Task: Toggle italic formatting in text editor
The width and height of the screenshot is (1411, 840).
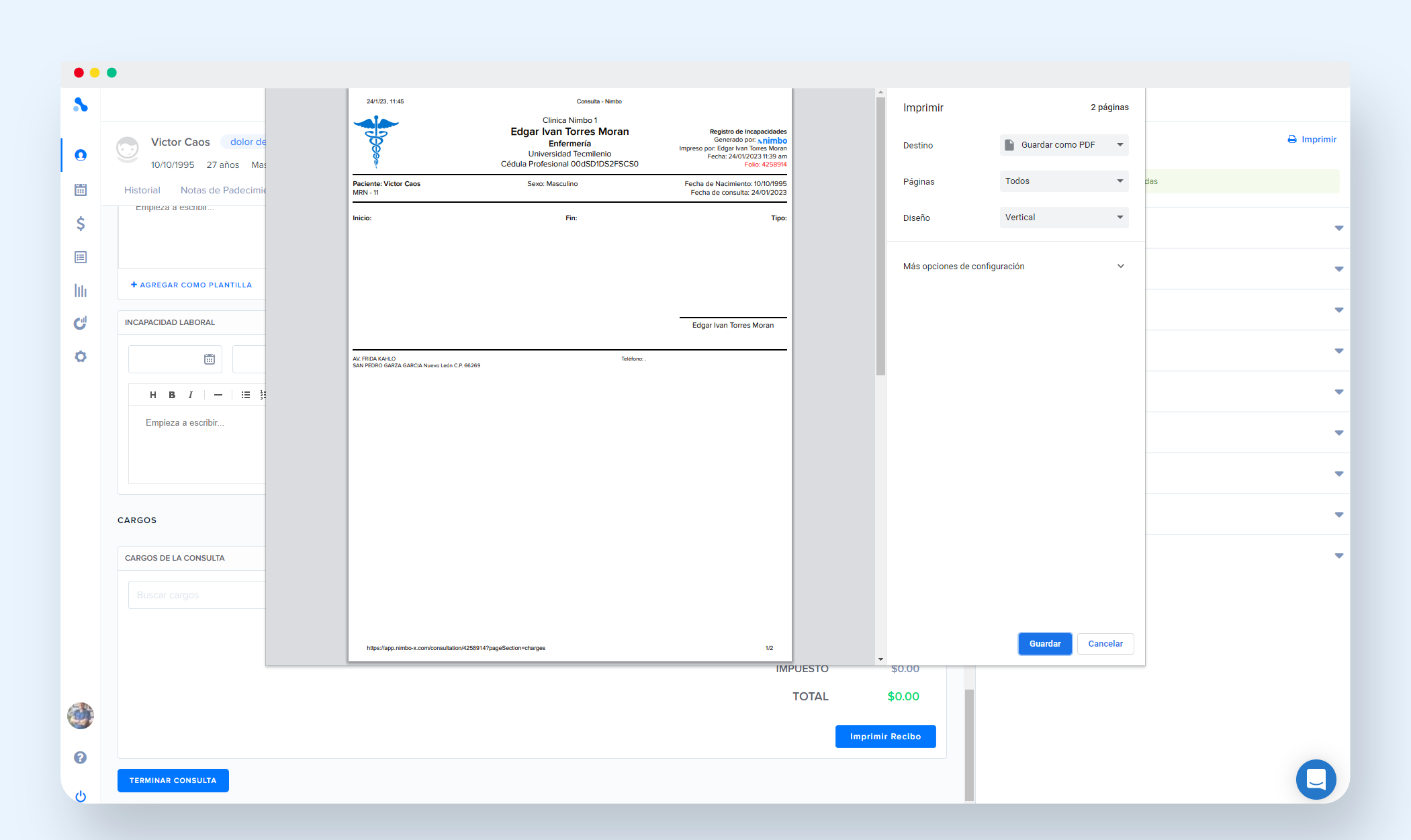Action: [x=191, y=395]
